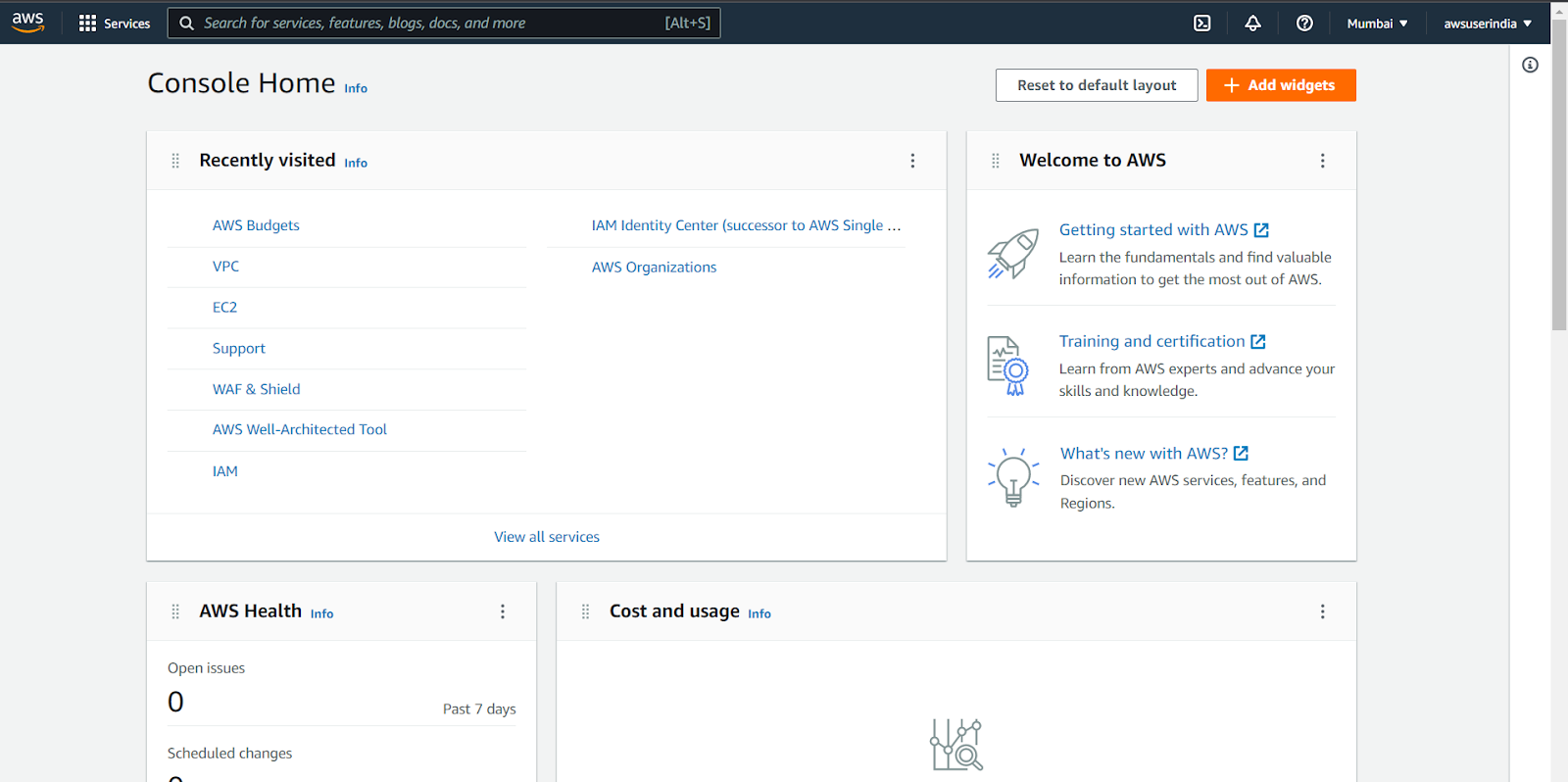Focus the AWS services search field

pyautogui.click(x=444, y=24)
